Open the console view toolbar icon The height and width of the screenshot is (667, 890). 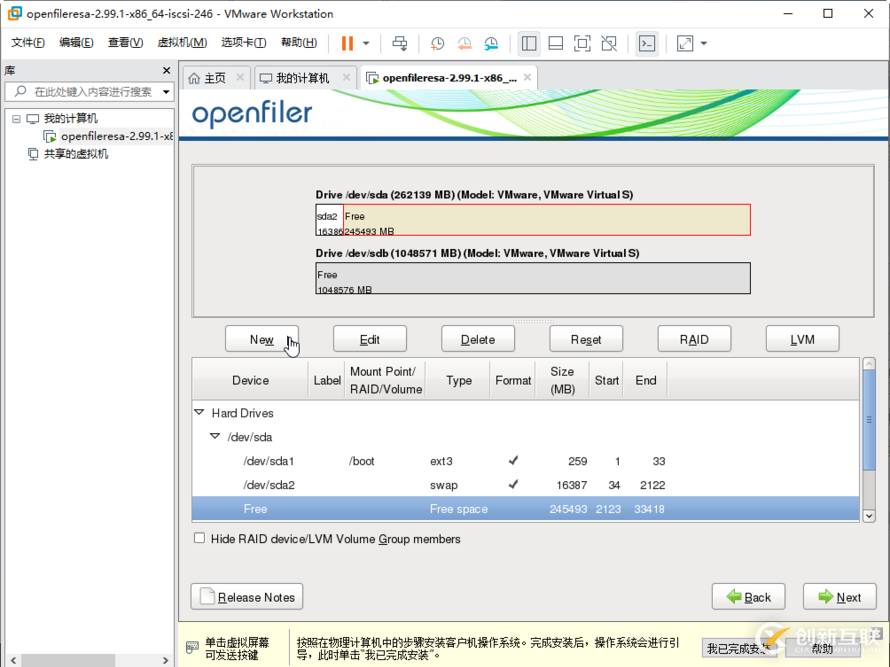pyautogui.click(x=648, y=43)
